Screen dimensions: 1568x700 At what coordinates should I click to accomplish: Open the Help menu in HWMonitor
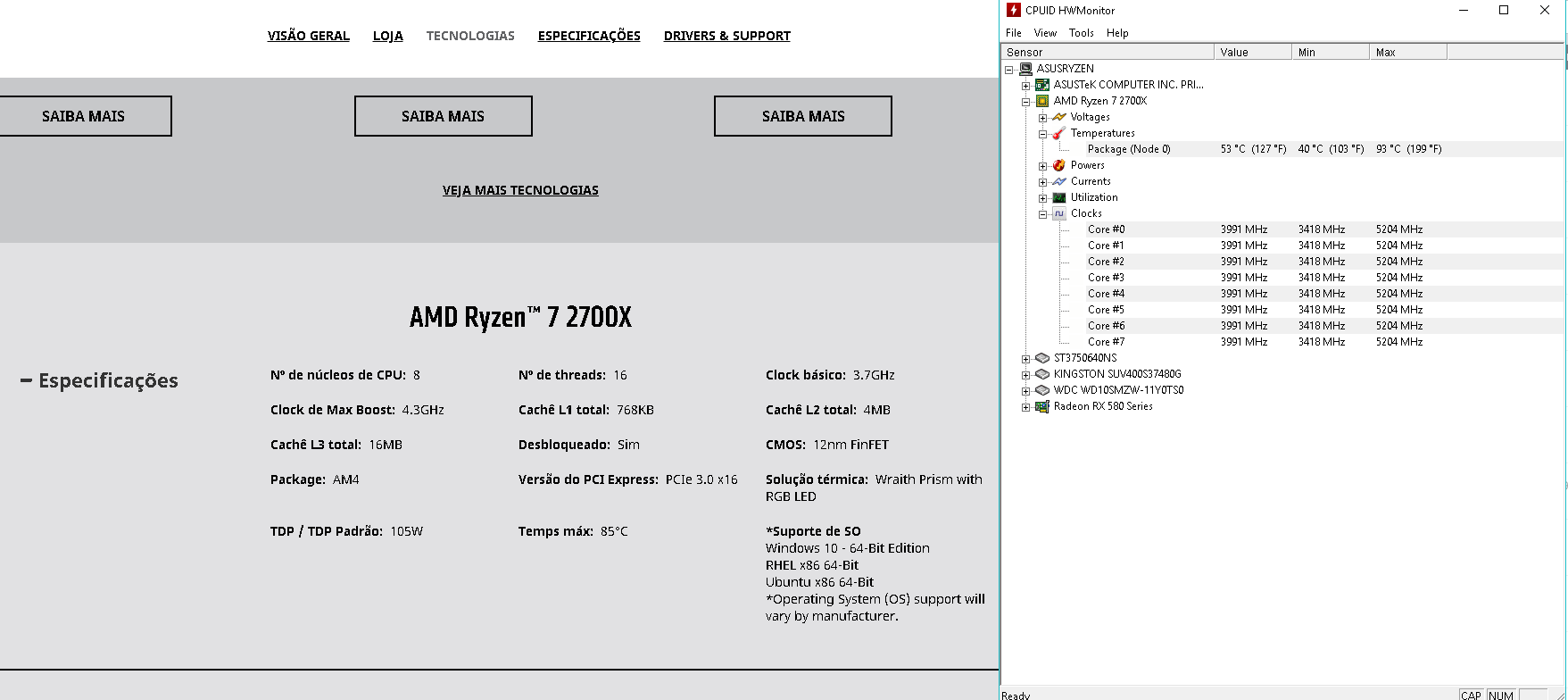1117,33
